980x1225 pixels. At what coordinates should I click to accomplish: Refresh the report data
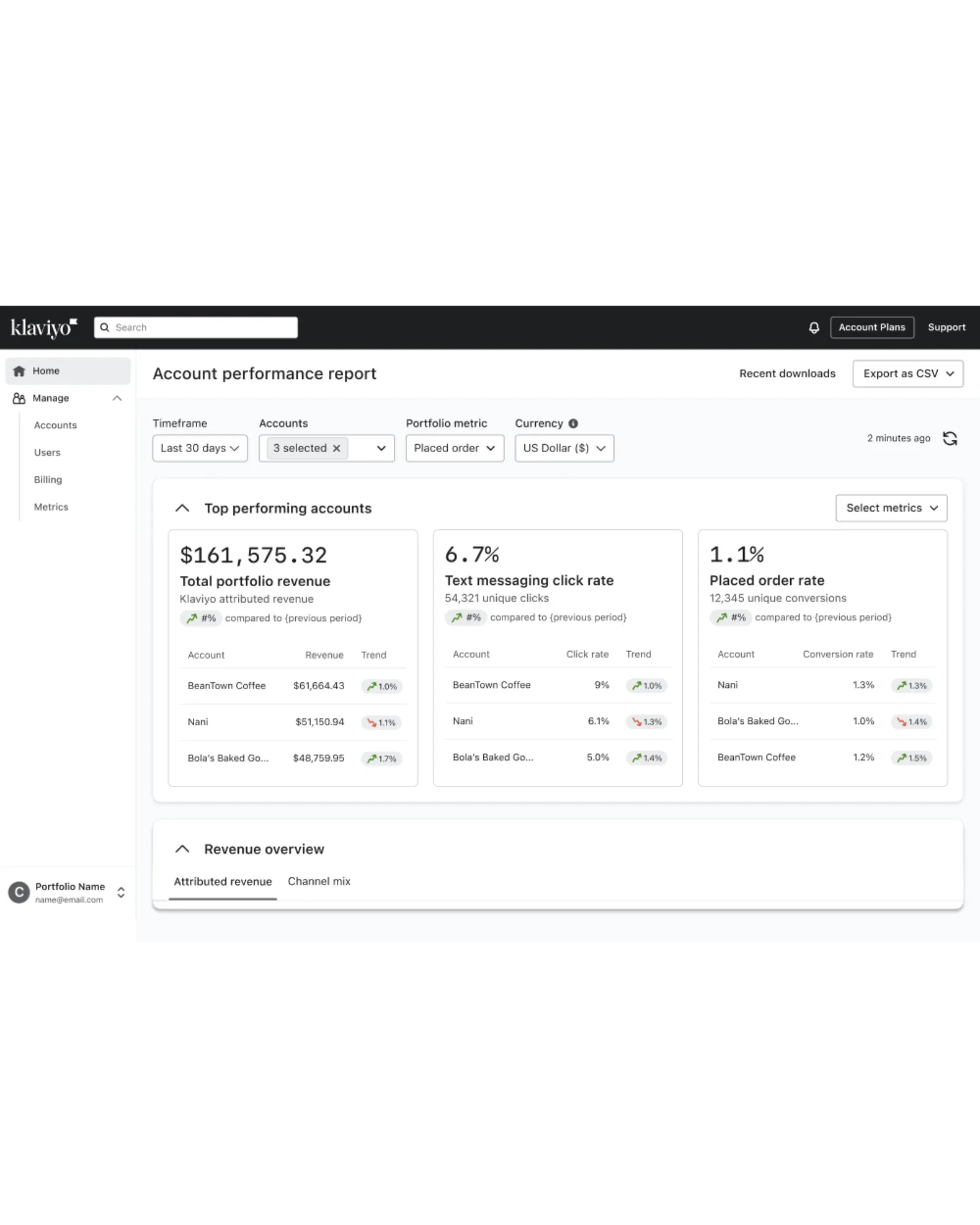[x=950, y=439]
